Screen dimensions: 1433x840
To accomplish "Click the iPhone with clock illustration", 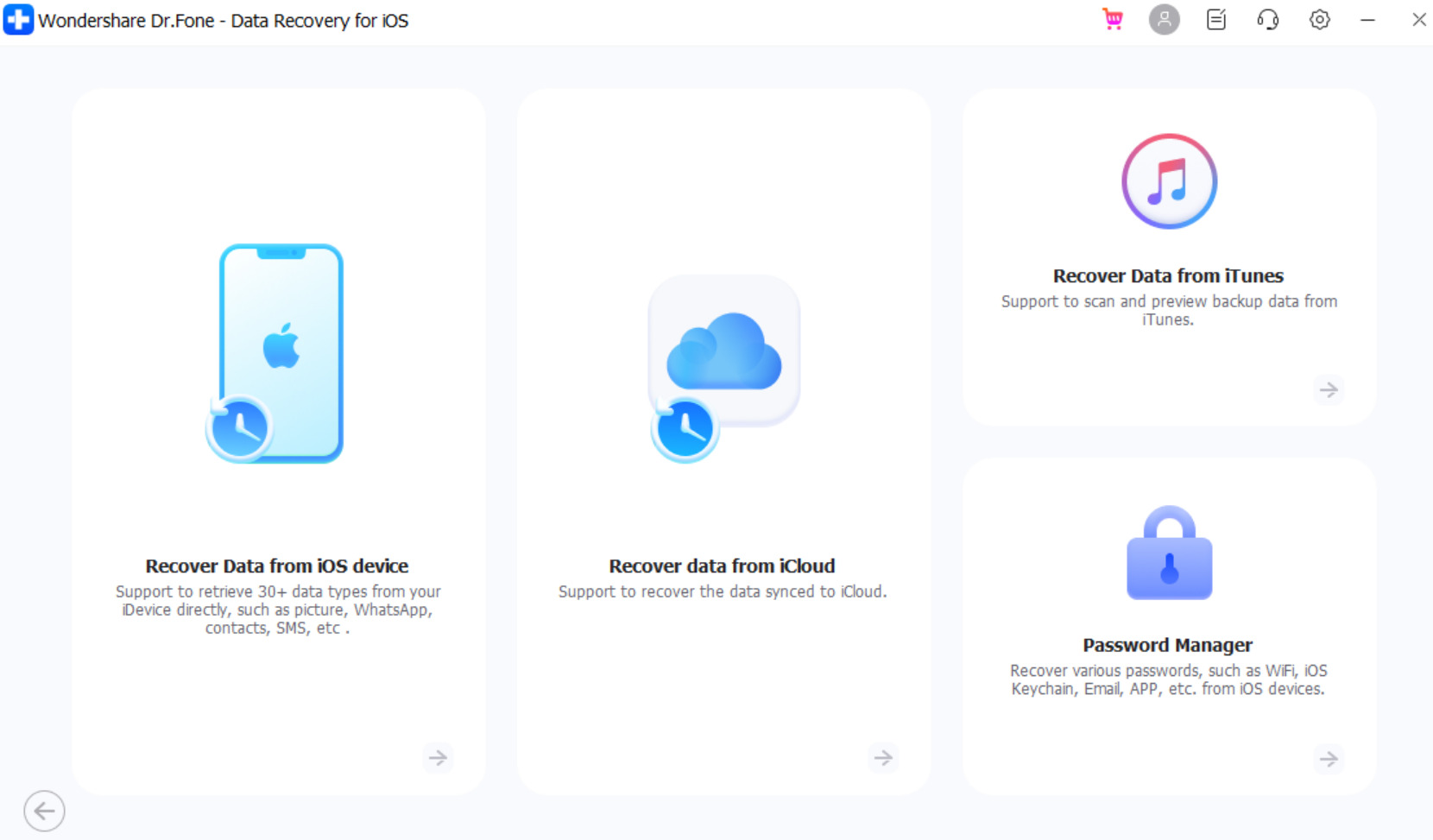I will coord(275,353).
